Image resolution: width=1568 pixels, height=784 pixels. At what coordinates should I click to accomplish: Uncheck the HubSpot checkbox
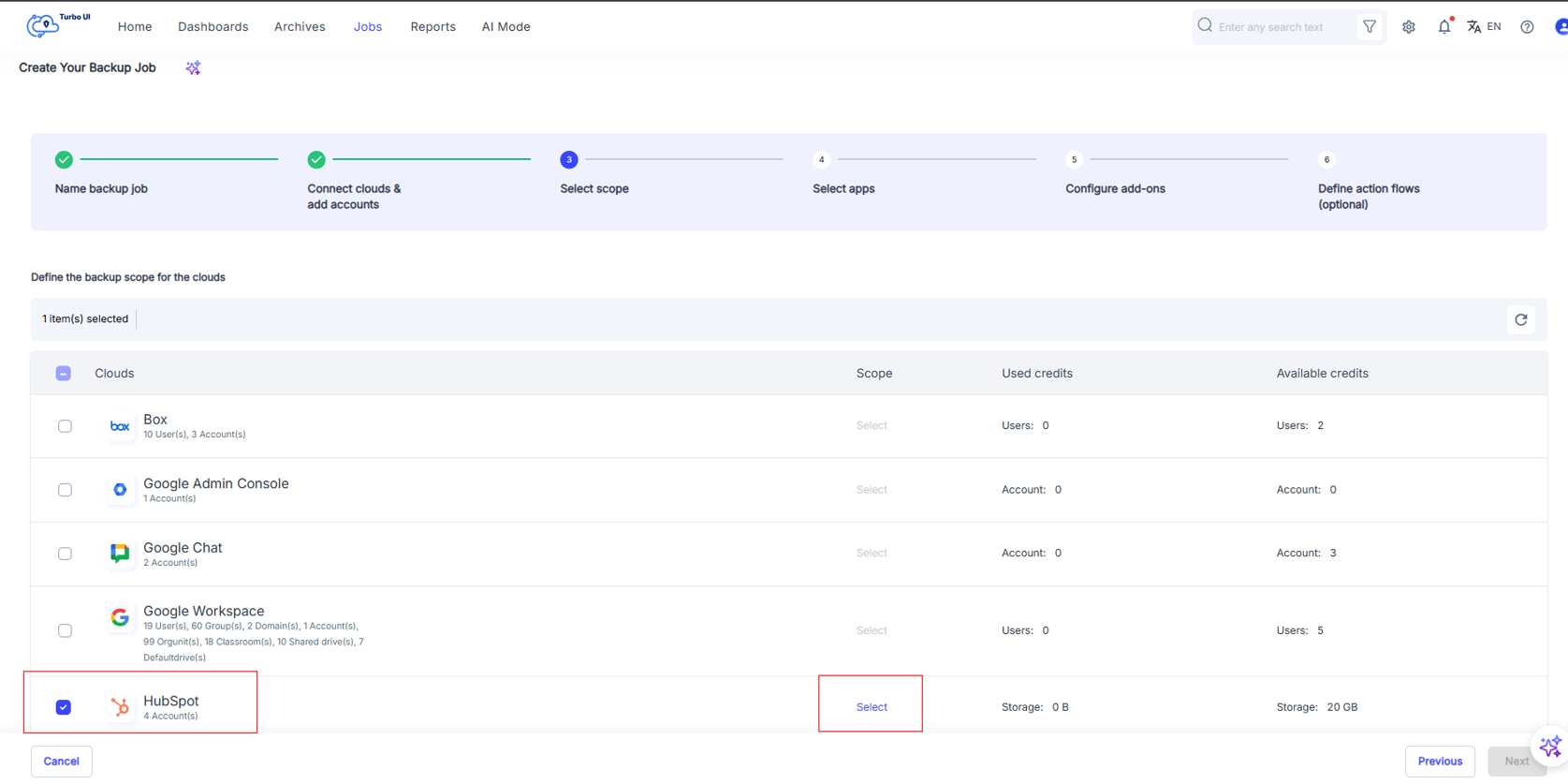point(64,707)
